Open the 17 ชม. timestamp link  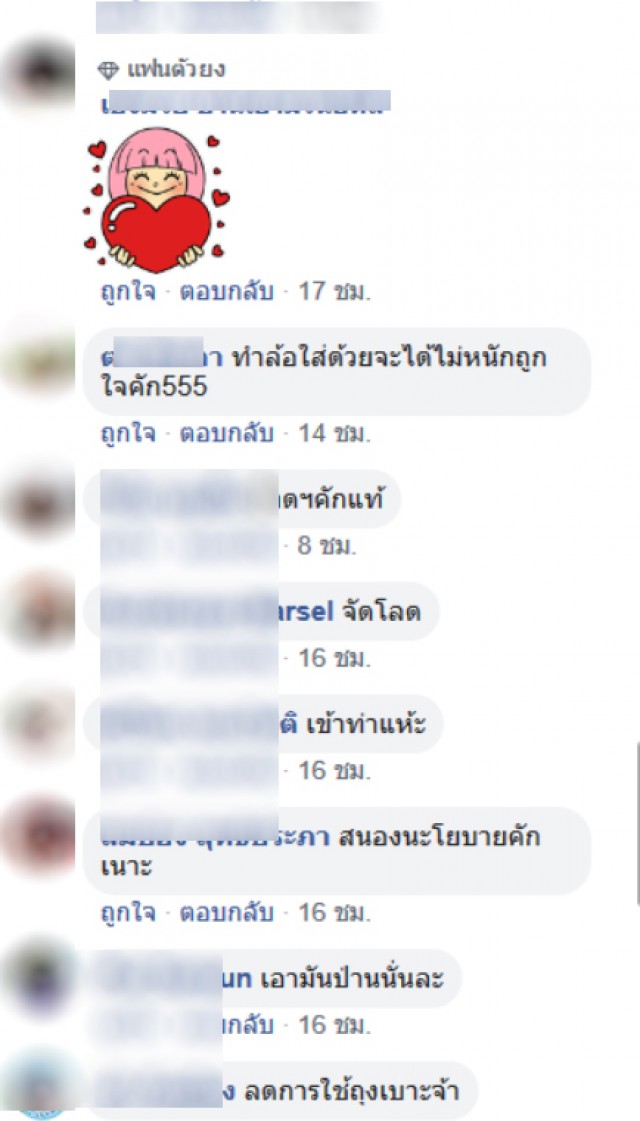pyautogui.click(x=334, y=293)
